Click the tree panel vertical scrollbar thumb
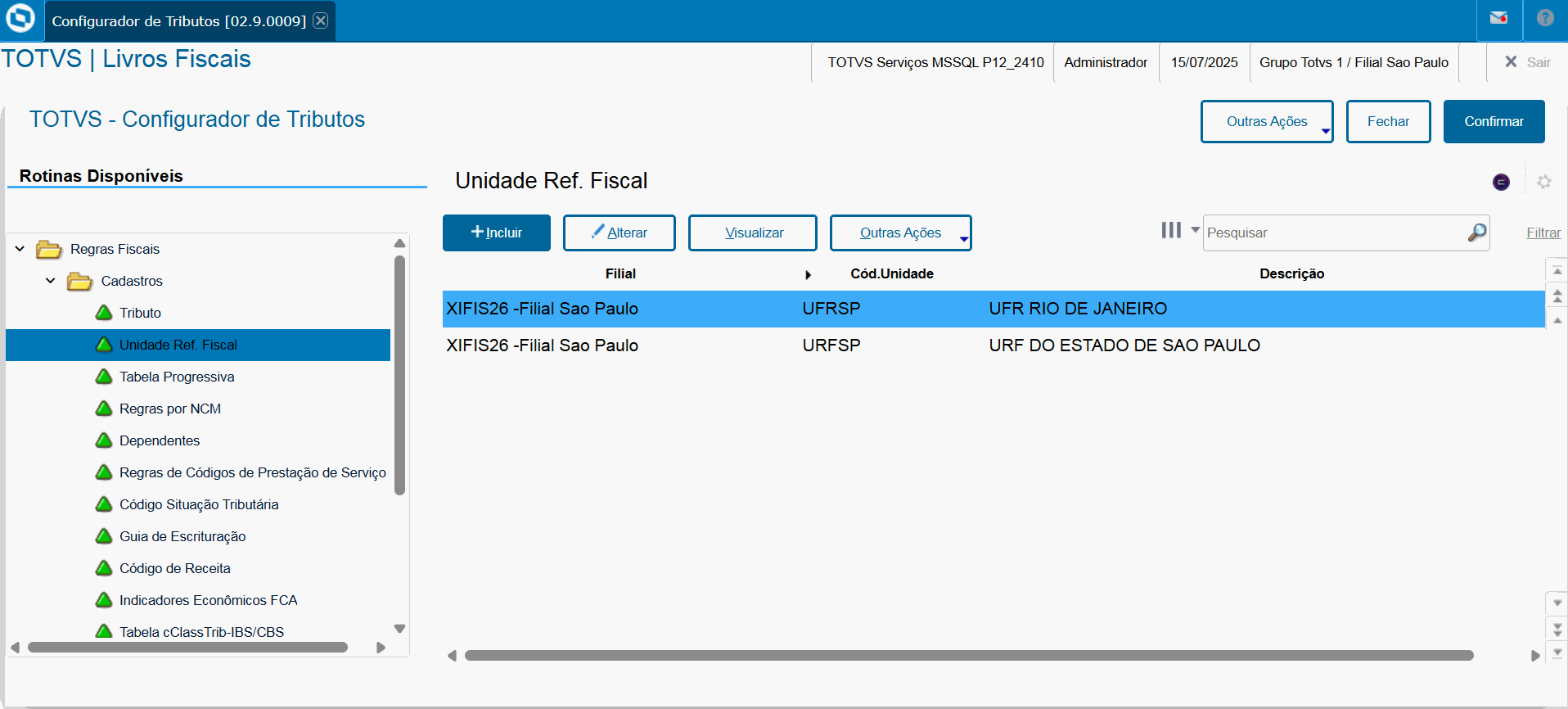Viewport: 1568px width, 709px height. tap(399, 376)
